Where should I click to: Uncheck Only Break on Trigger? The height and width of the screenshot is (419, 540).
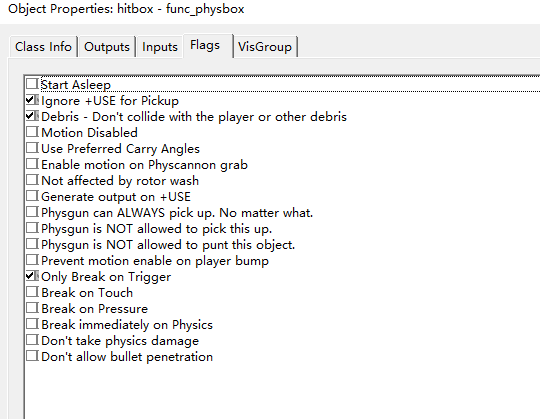click(x=32, y=276)
